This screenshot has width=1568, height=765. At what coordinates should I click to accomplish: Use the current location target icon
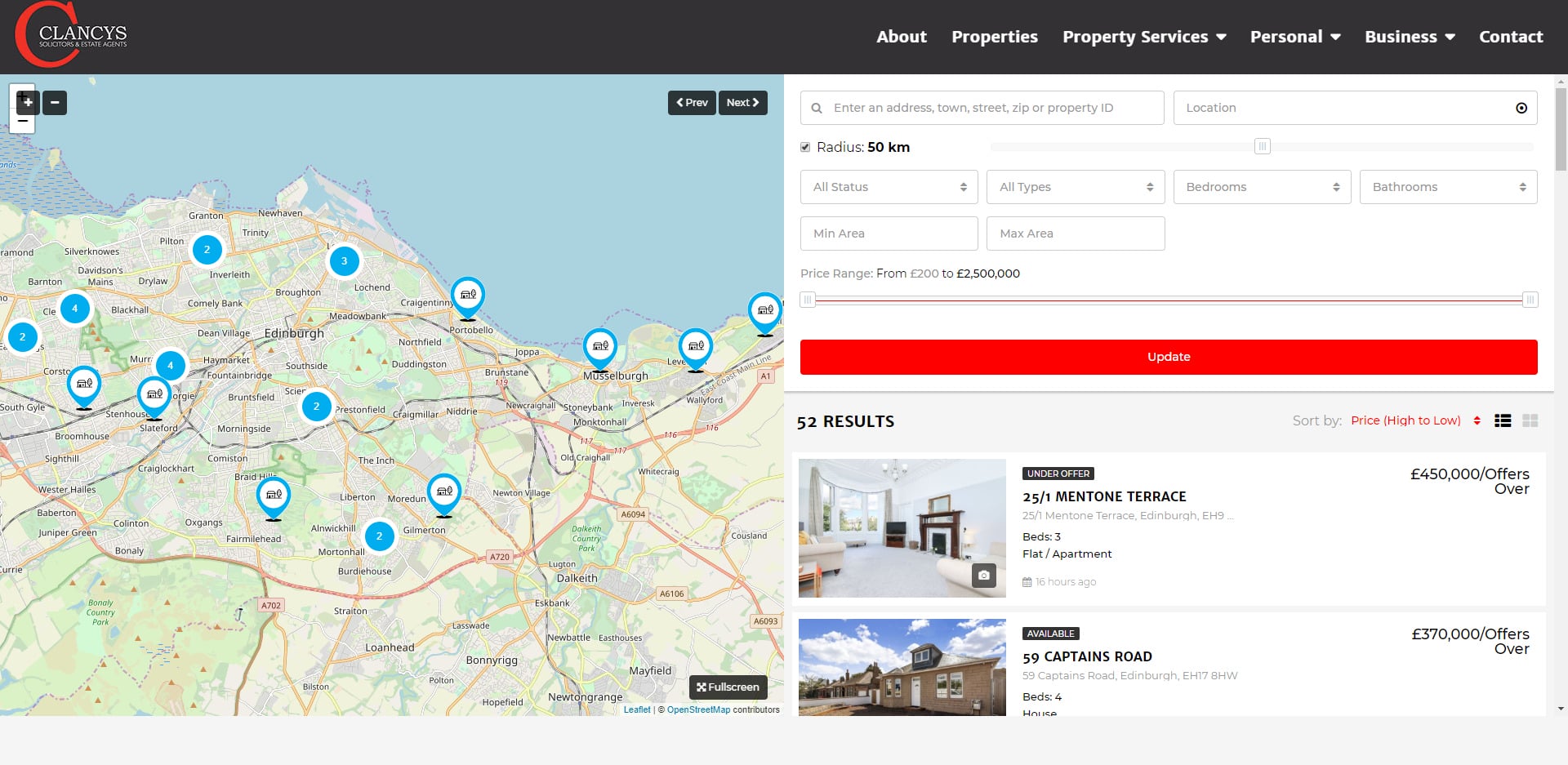pyautogui.click(x=1521, y=108)
